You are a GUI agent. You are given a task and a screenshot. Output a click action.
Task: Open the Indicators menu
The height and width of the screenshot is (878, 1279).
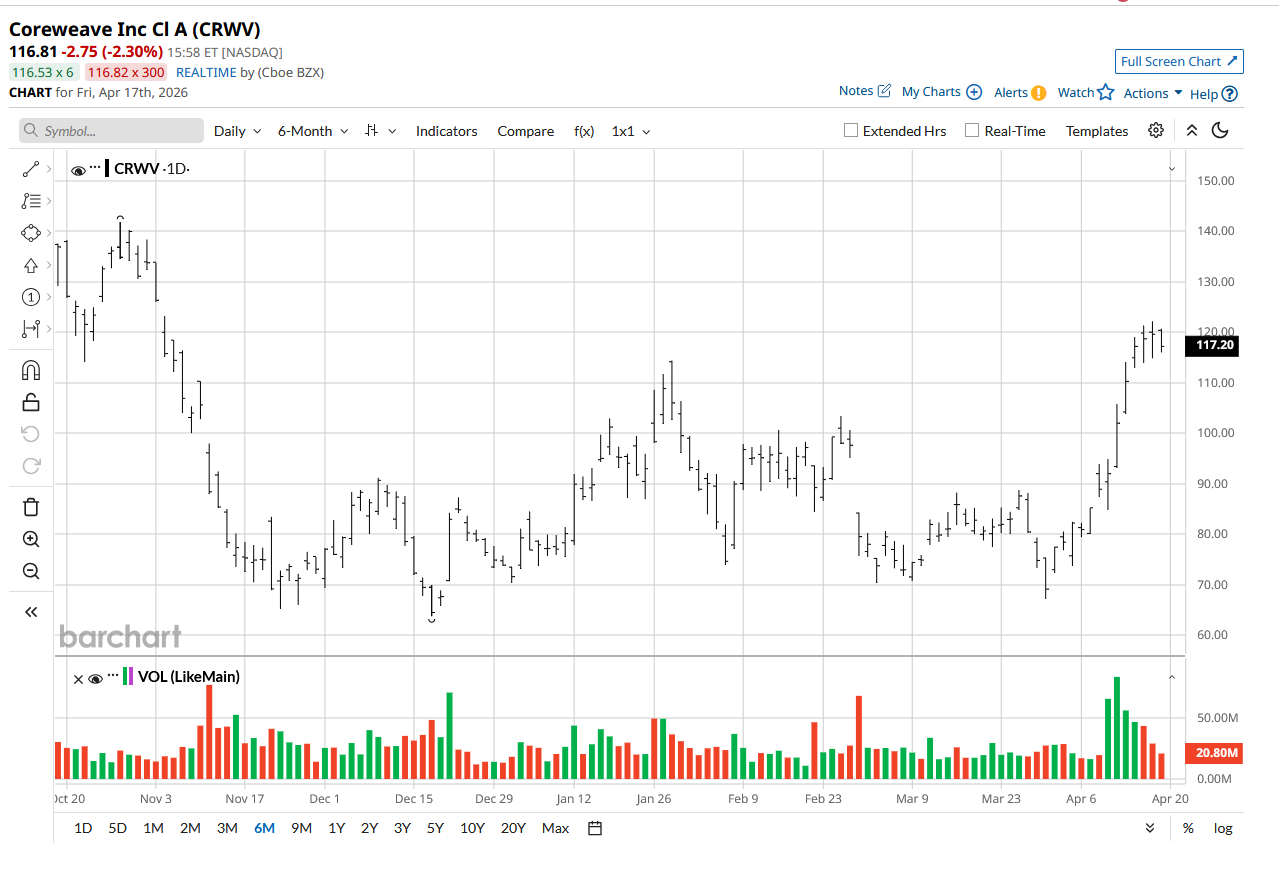(x=447, y=131)
